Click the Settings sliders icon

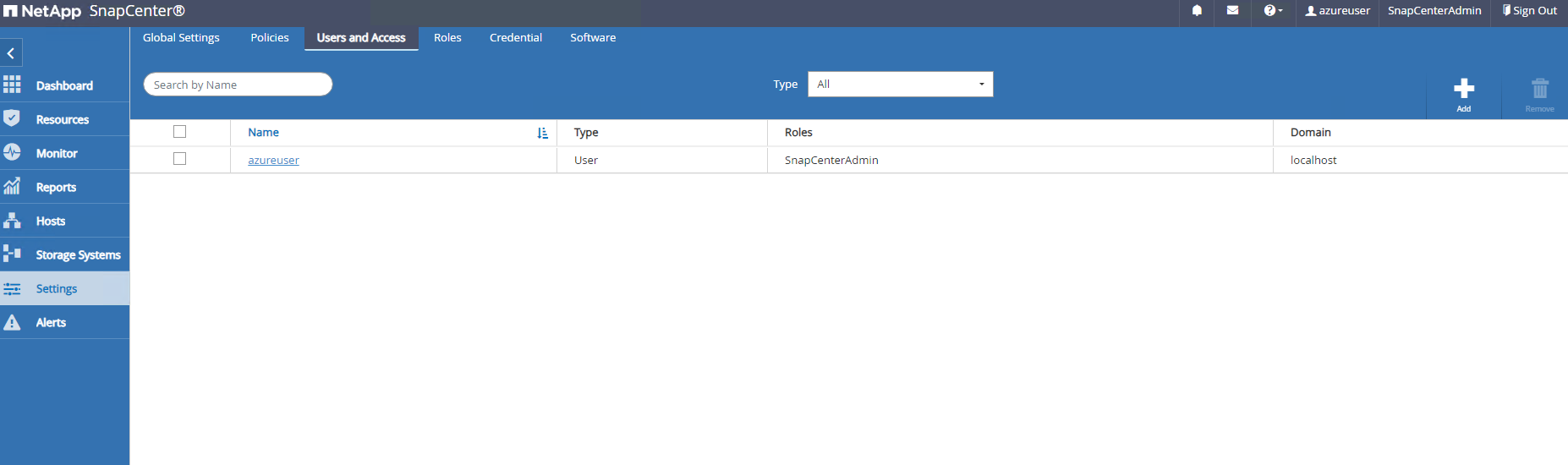coord(12,289)
